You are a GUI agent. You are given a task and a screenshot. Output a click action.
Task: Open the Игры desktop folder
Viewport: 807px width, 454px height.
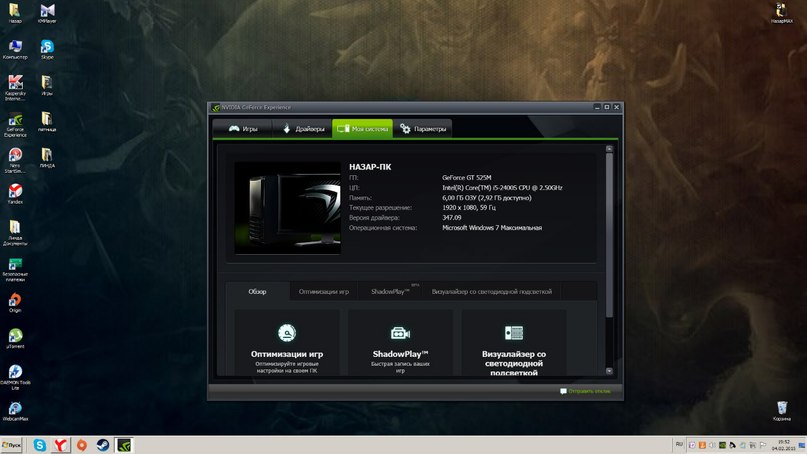coord(47,85)
